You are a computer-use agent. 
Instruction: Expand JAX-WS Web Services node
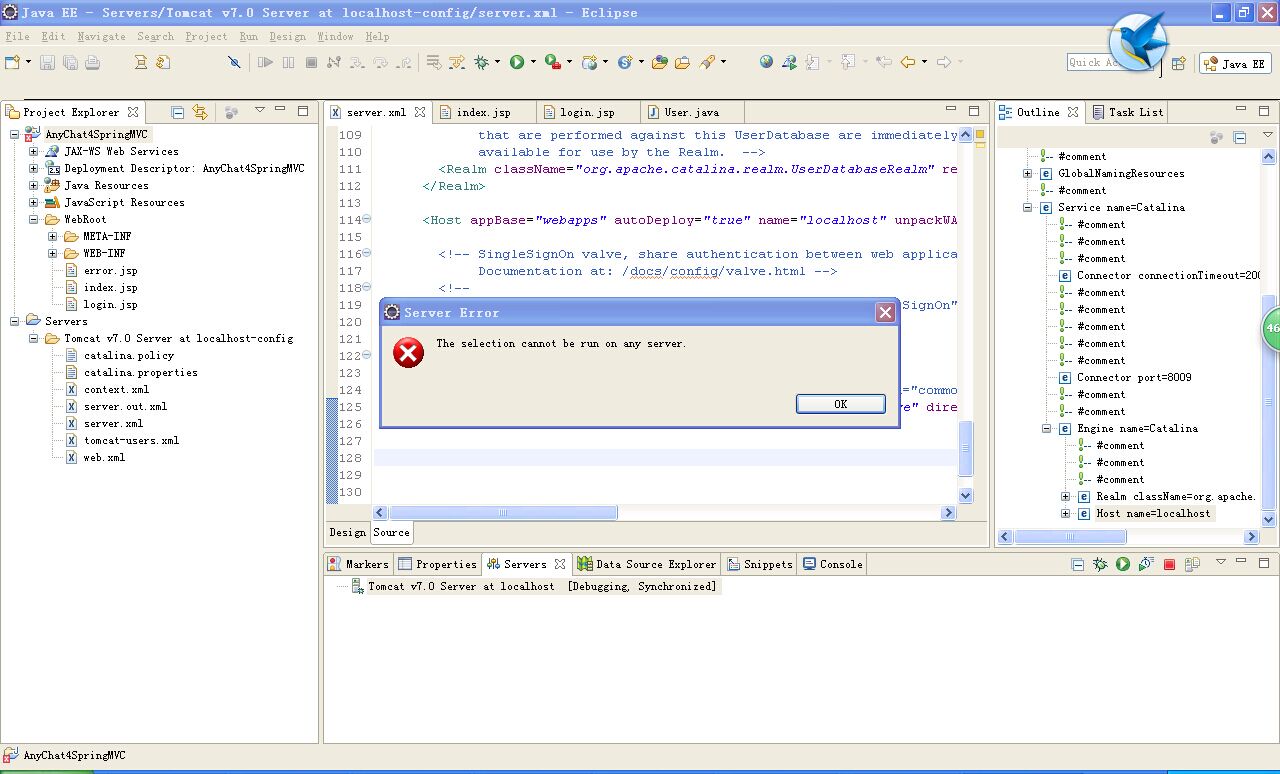[x=33, y=151]
